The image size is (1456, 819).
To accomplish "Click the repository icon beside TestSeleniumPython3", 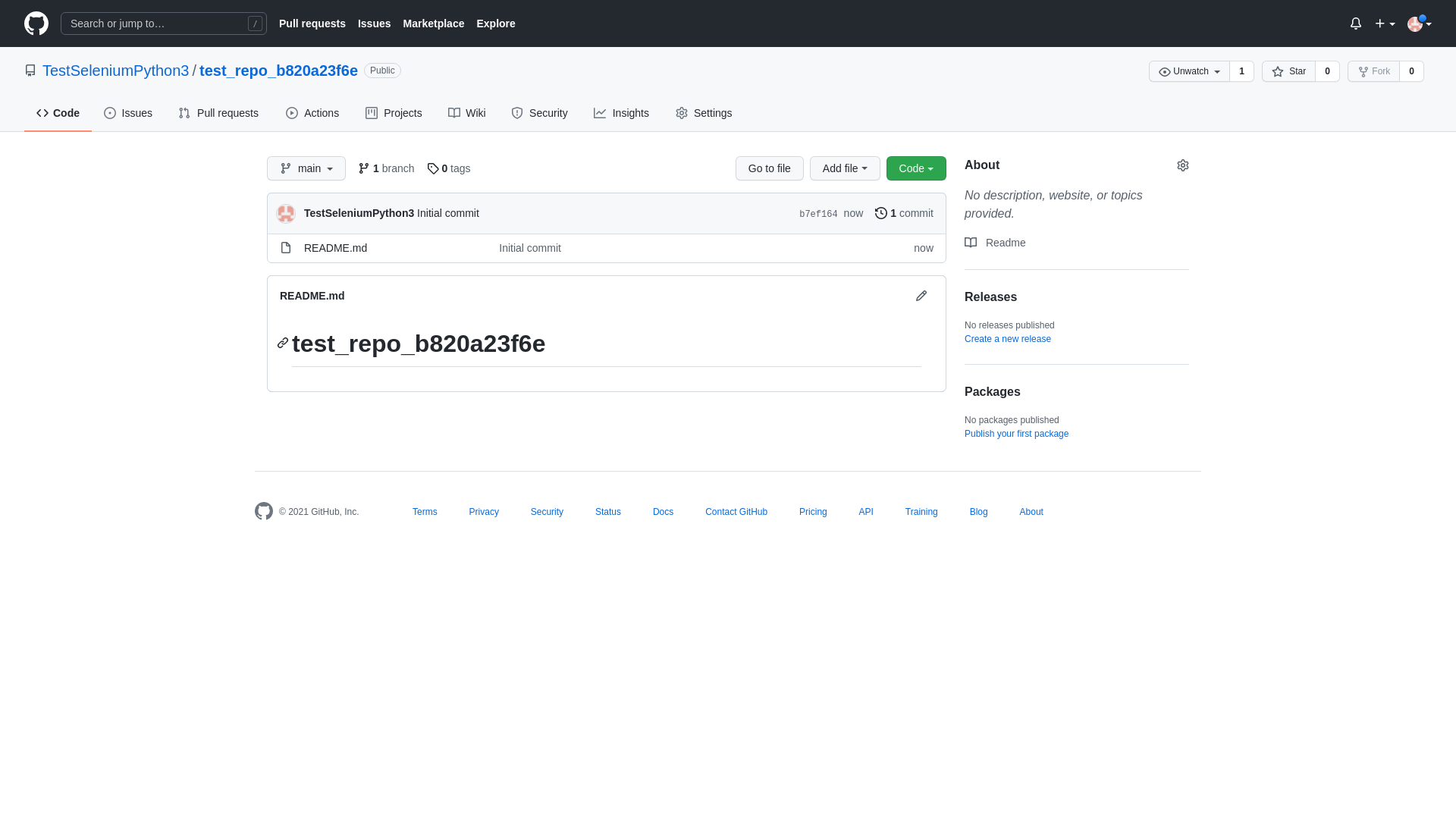I will [30, 71].
